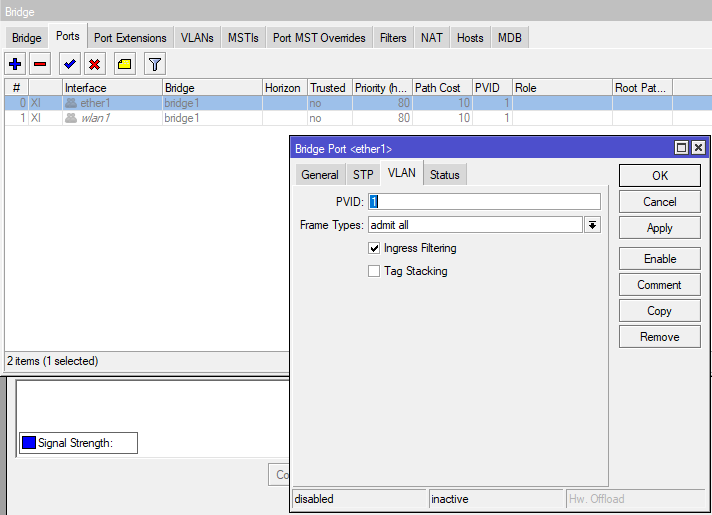
Task: Enable Tag Stacking checkbox
Action: coord(374,271)
